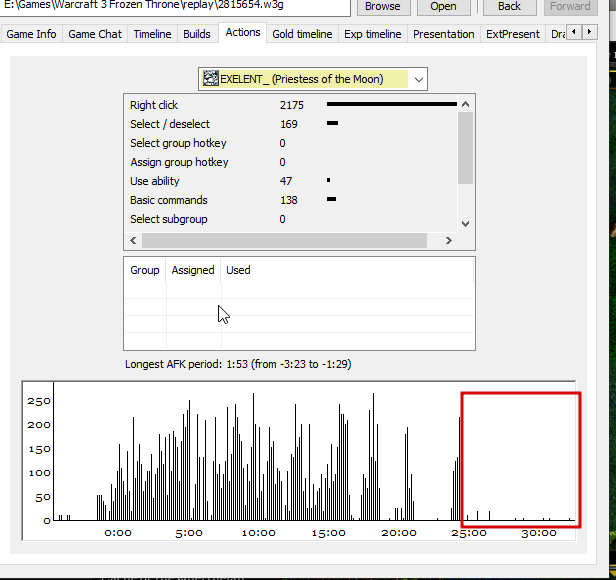Expand player list using dropdown chevron
Screen dimensions: 616x580
click(419, 79)
